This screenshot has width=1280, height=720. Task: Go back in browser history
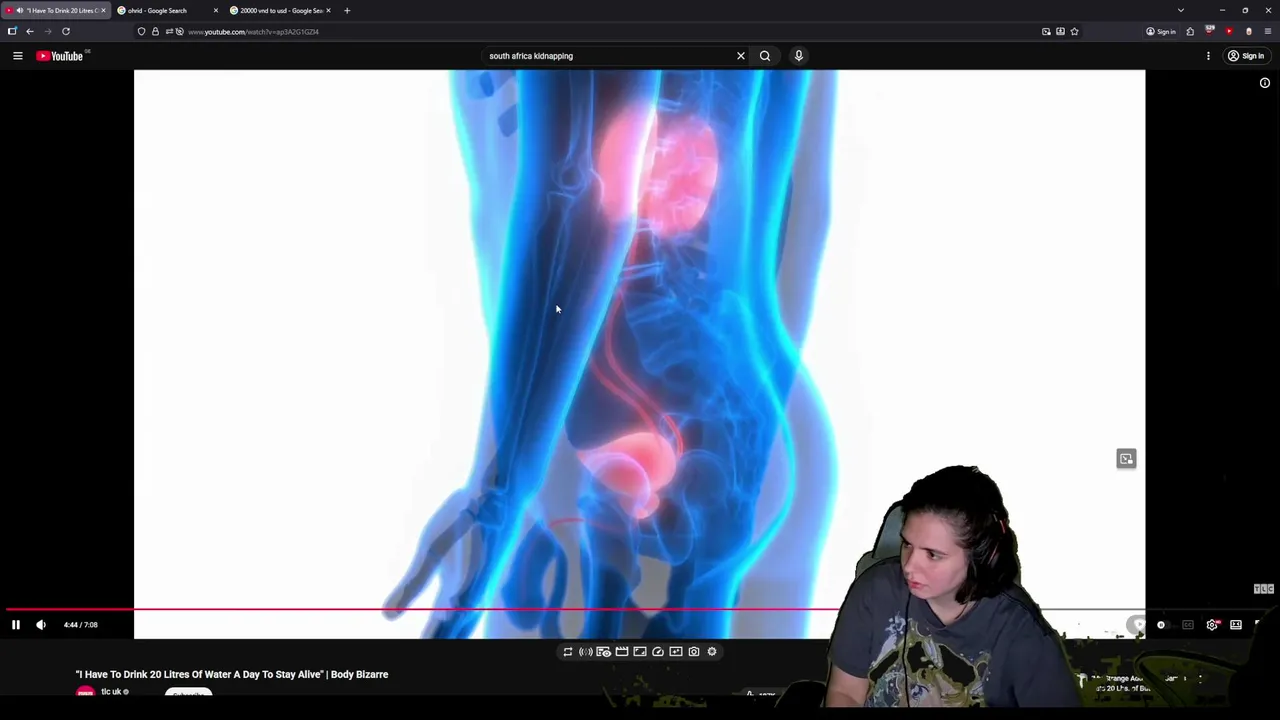tap(30, 32)
